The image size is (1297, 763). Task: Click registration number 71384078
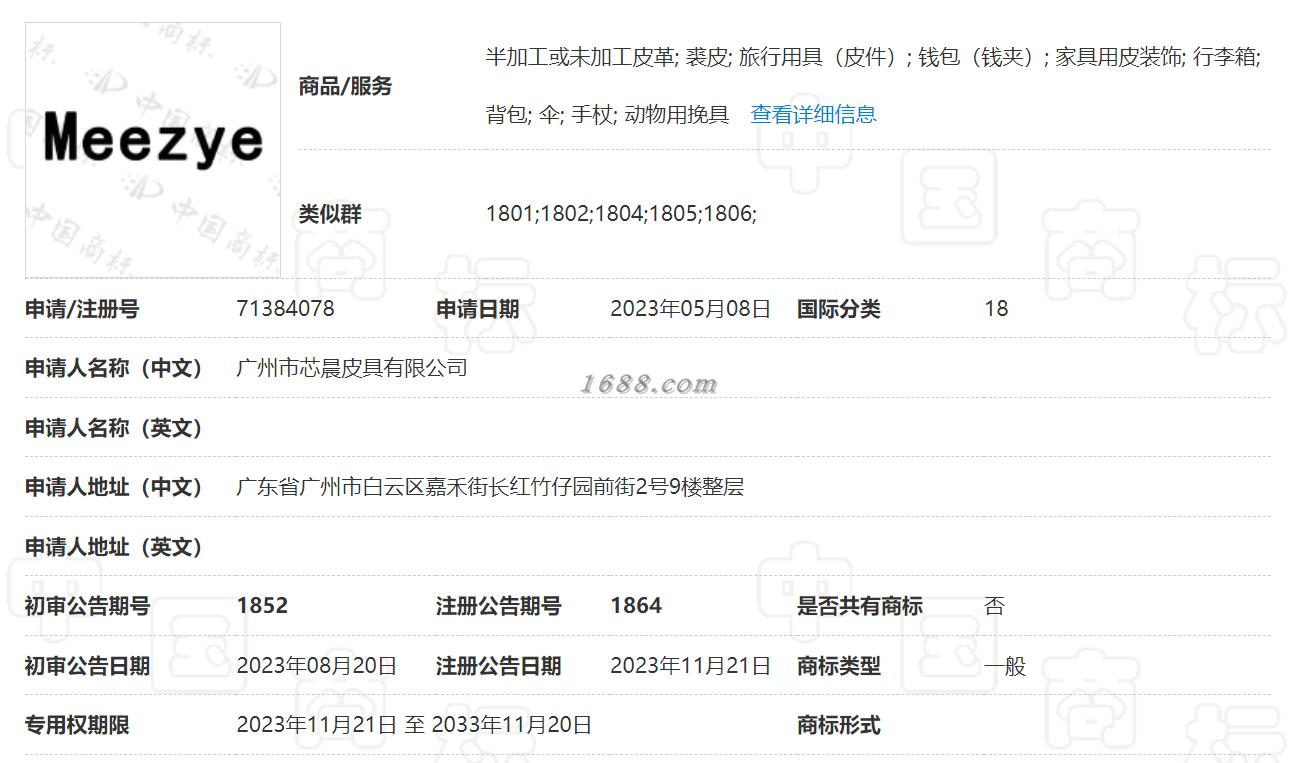(285, 309)
